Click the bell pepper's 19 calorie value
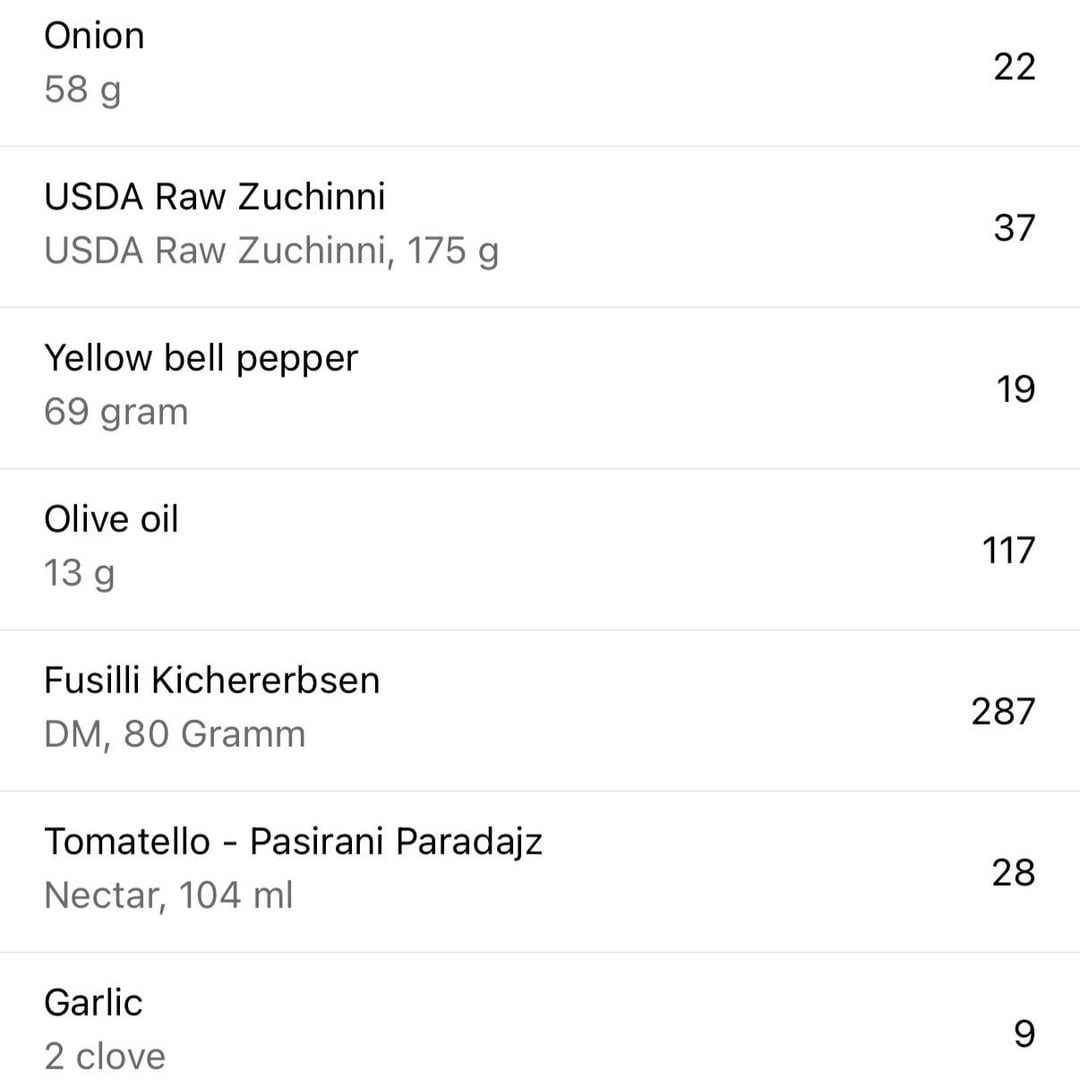This screenshot has width=1080, height=1080. pos(1015,389)
